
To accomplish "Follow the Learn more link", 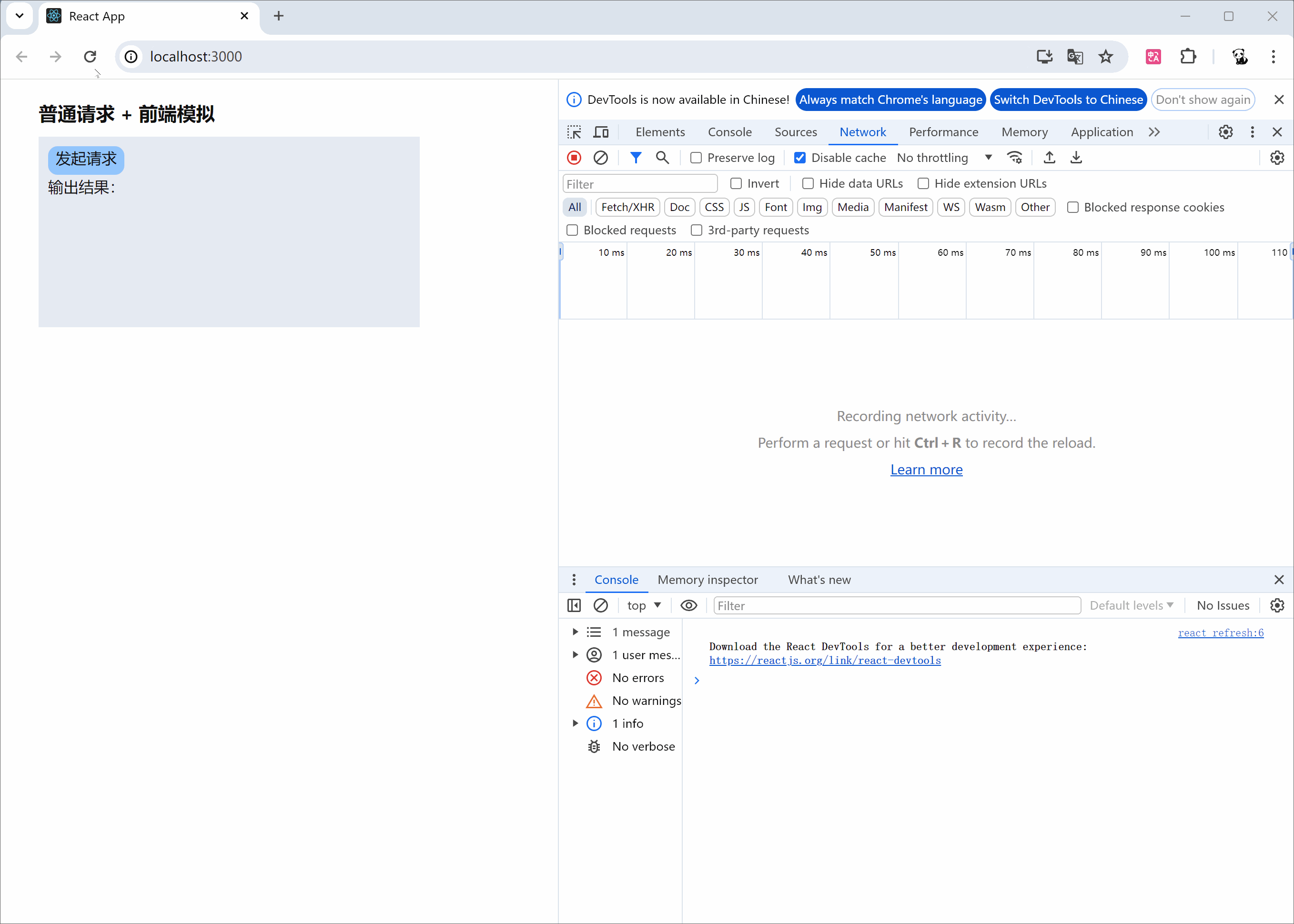I will pos(926,470).
